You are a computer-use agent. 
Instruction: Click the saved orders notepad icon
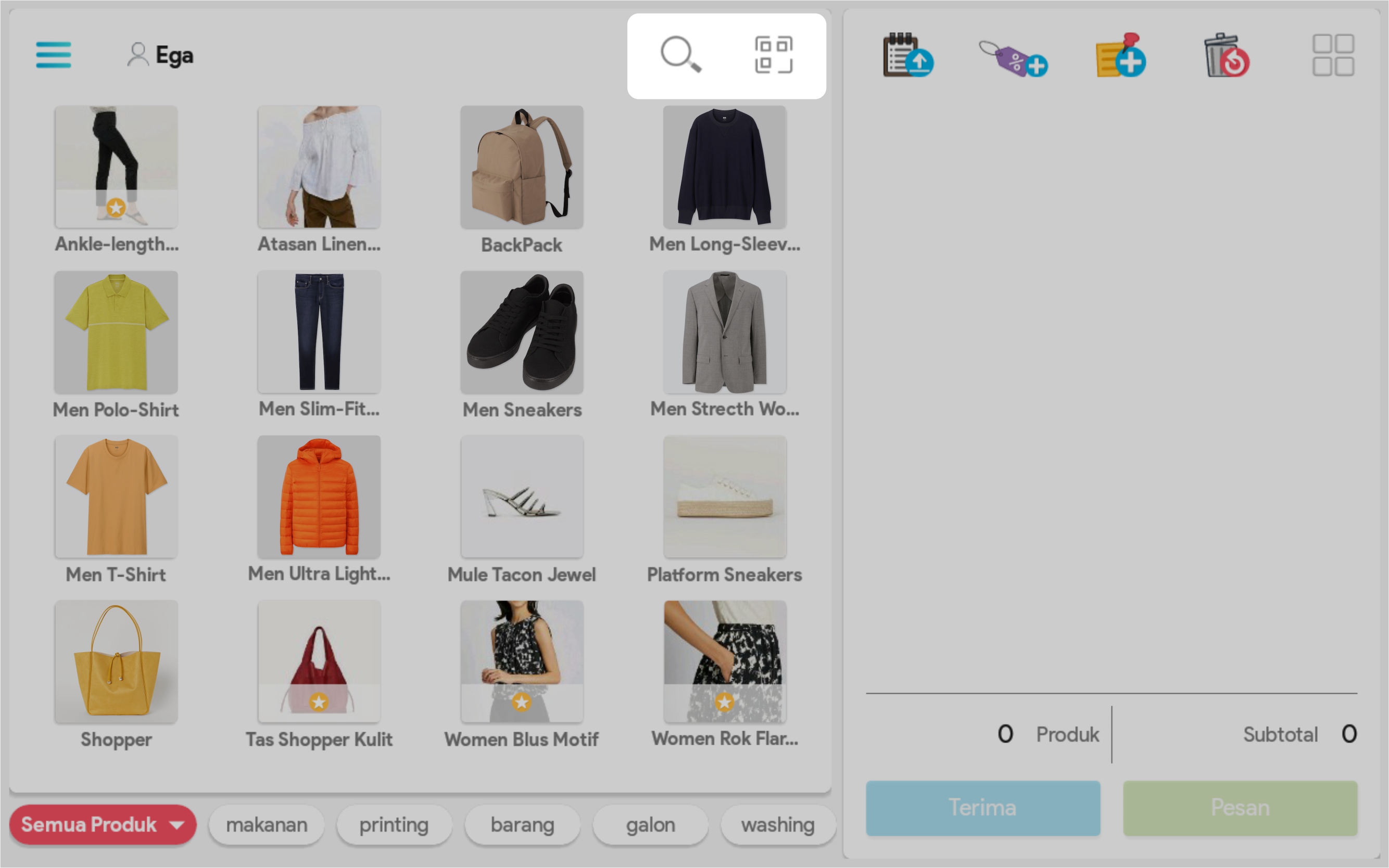click(907, 56)
